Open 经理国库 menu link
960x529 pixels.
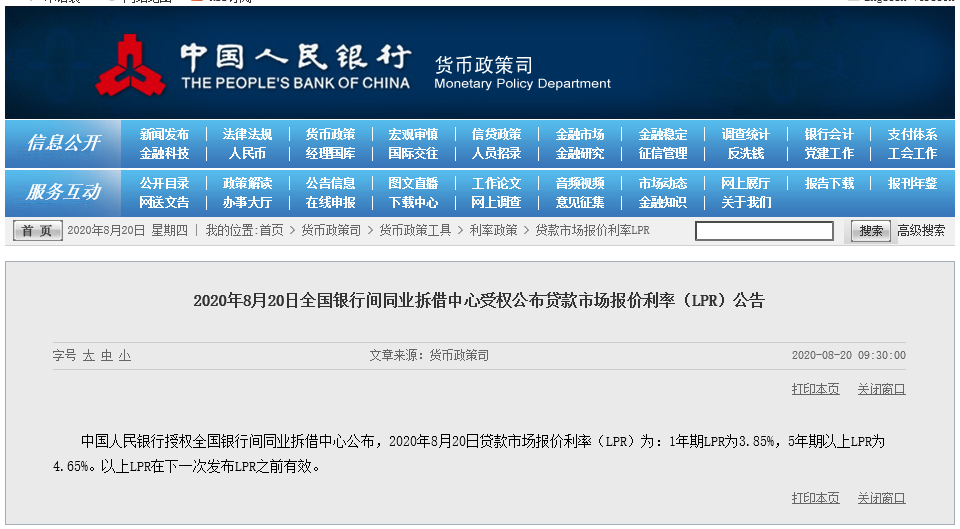pos(330,153)
